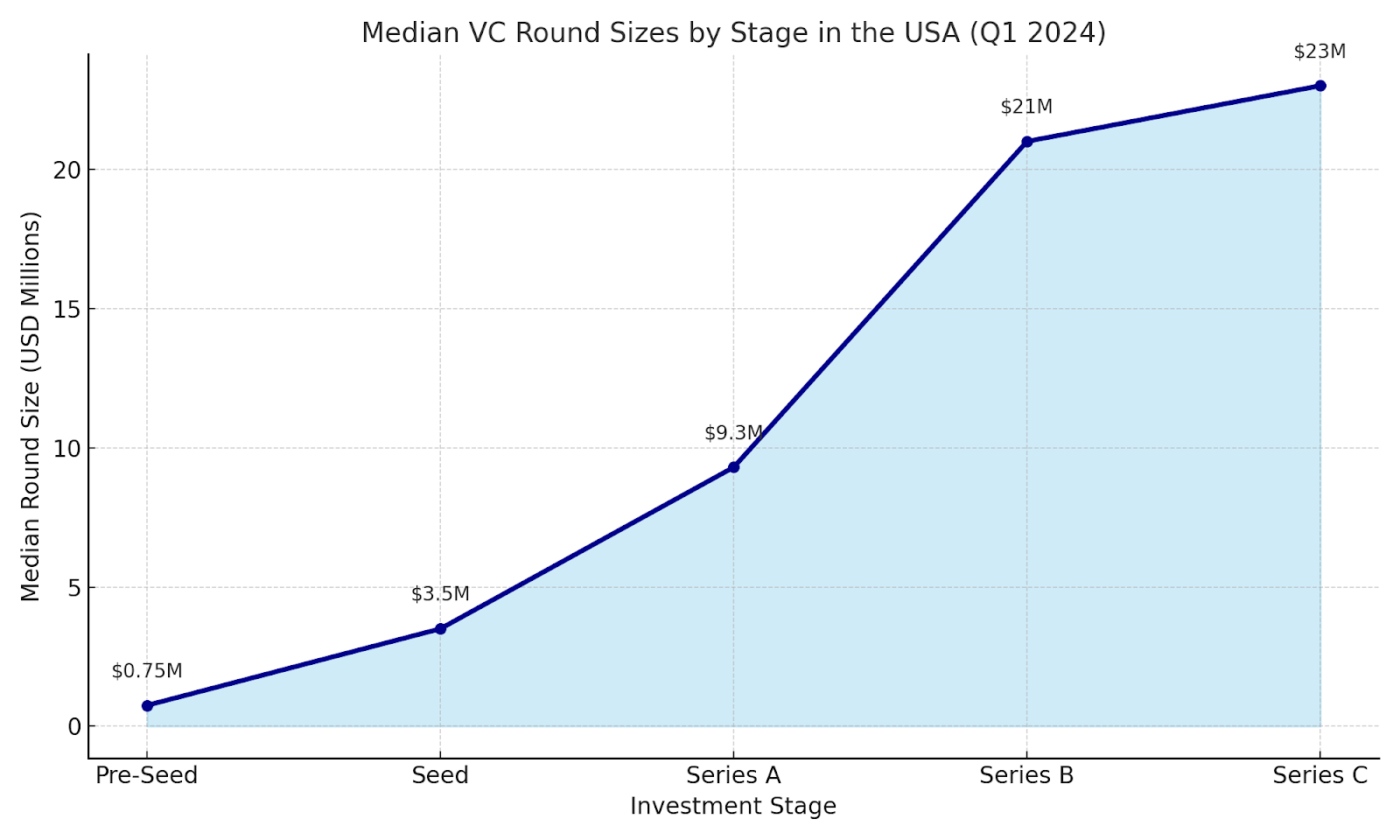
Task: Click the Series A data point marker
Action: coord(733,467)
